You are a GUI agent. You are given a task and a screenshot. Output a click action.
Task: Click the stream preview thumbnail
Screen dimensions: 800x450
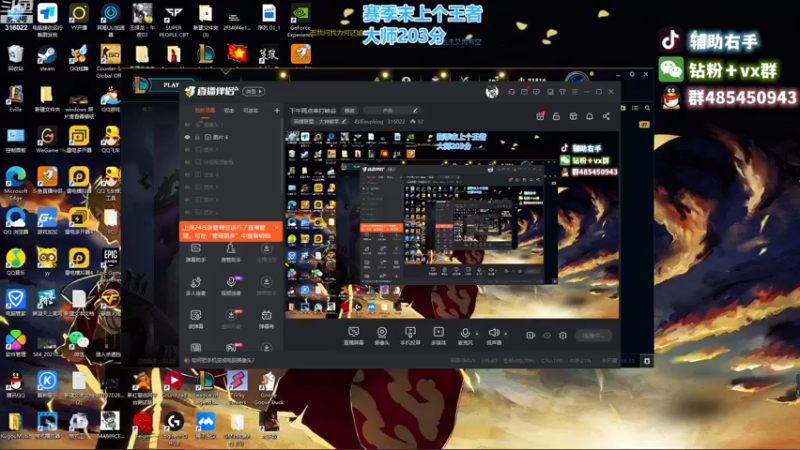[452, 225]
